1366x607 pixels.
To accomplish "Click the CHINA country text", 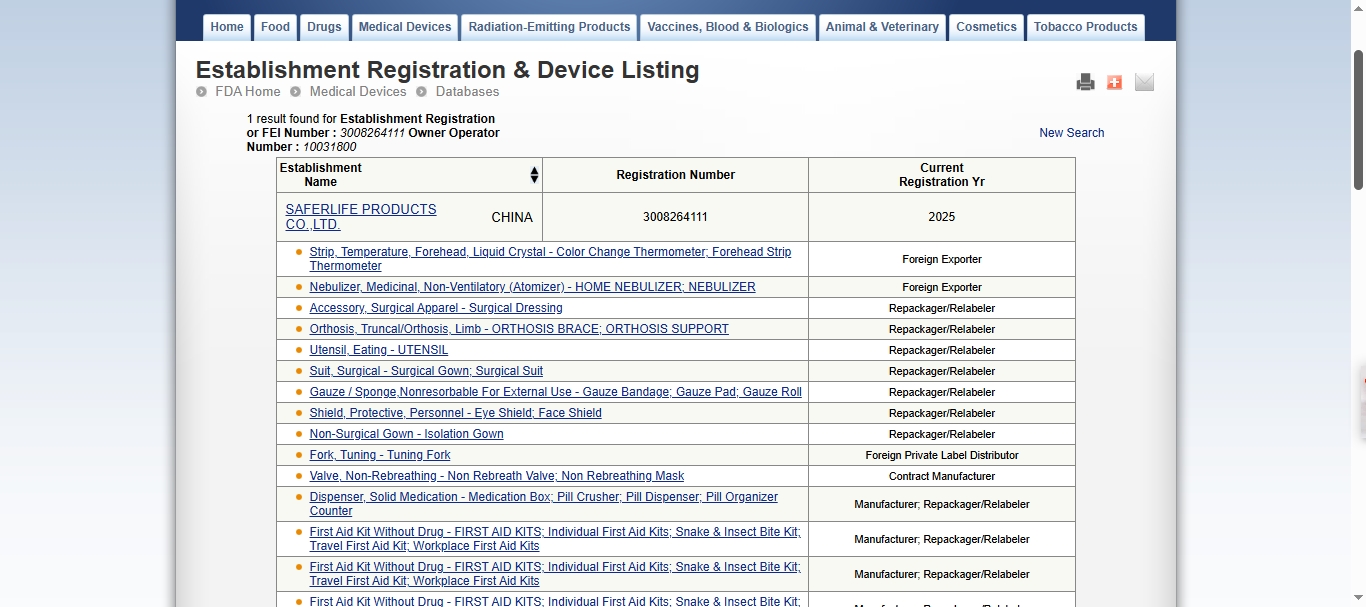I will tap(512, 217).
